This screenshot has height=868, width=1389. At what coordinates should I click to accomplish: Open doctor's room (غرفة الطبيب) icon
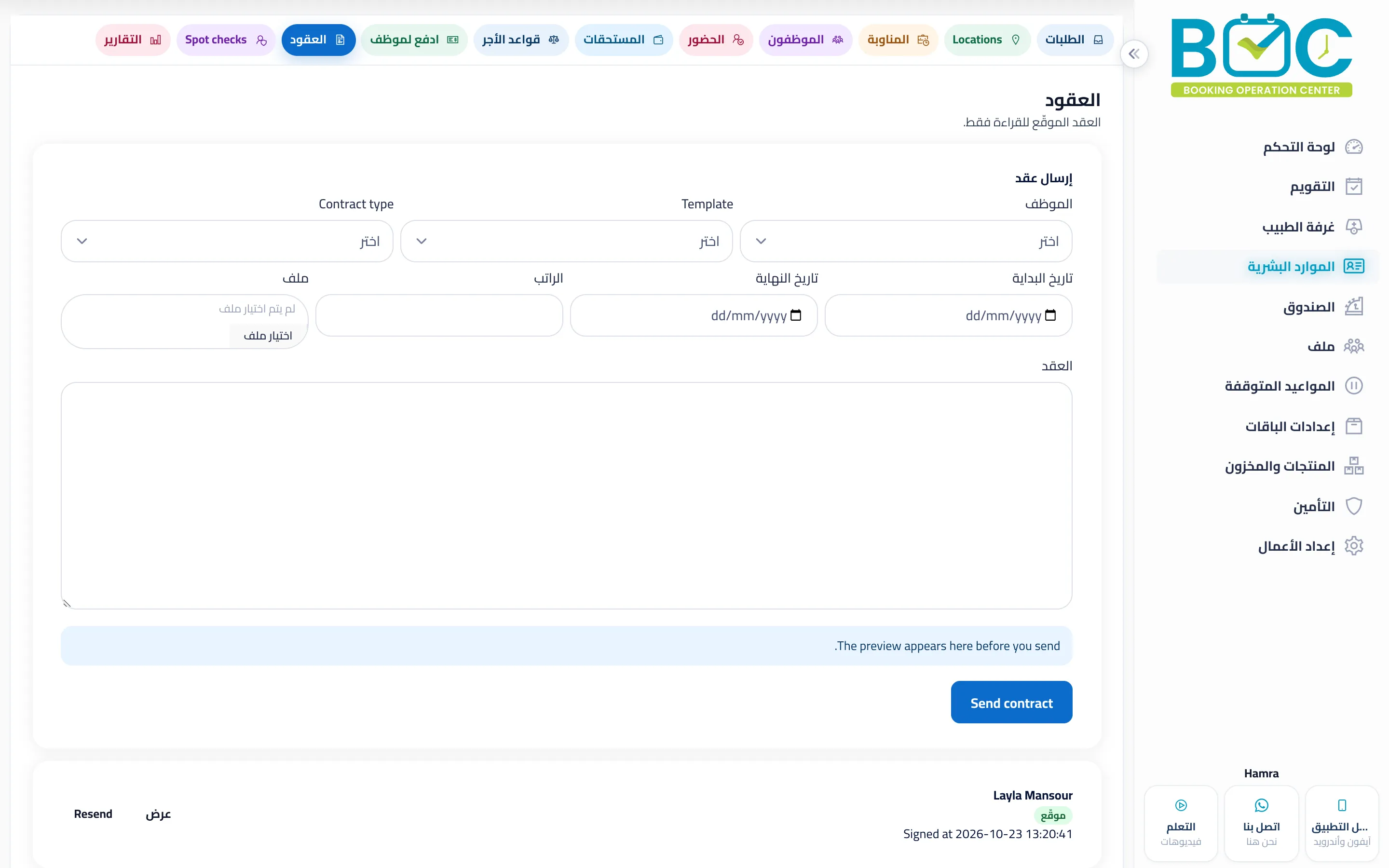point(1353,227)
